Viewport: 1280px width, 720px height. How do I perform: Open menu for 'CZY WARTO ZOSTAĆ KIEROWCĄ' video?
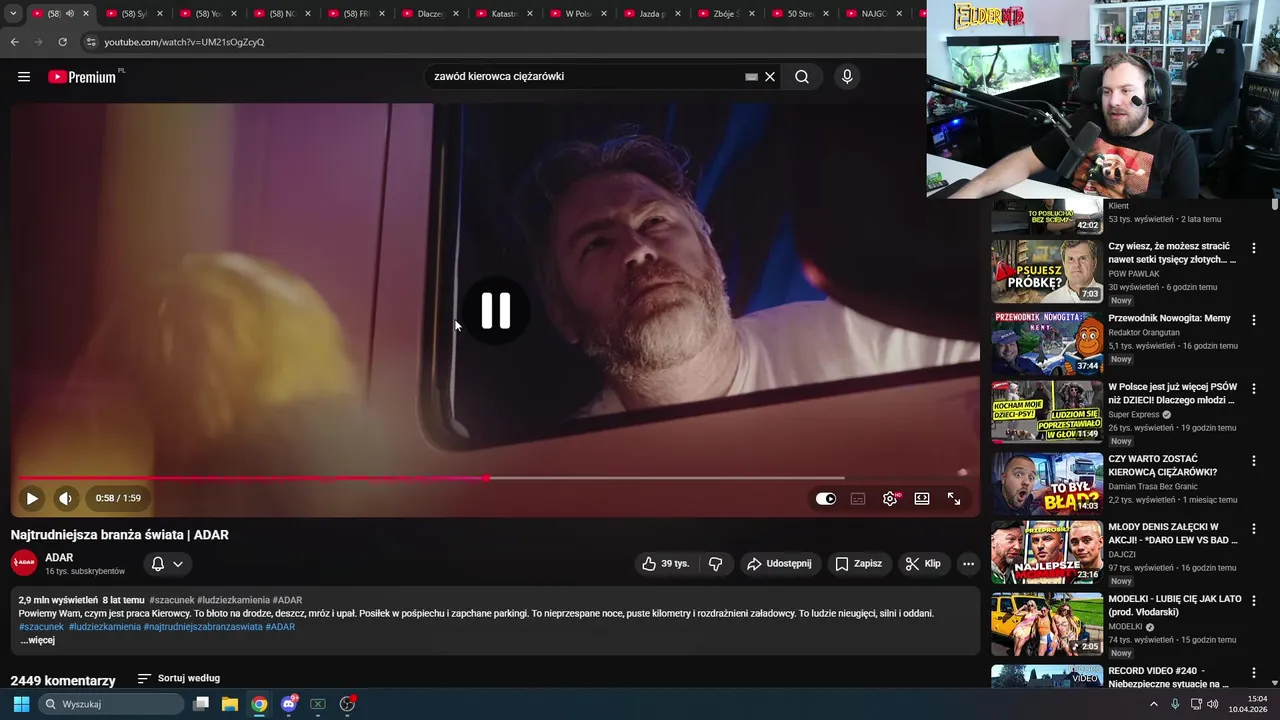pyautogui.click(x=1253, y=461)
